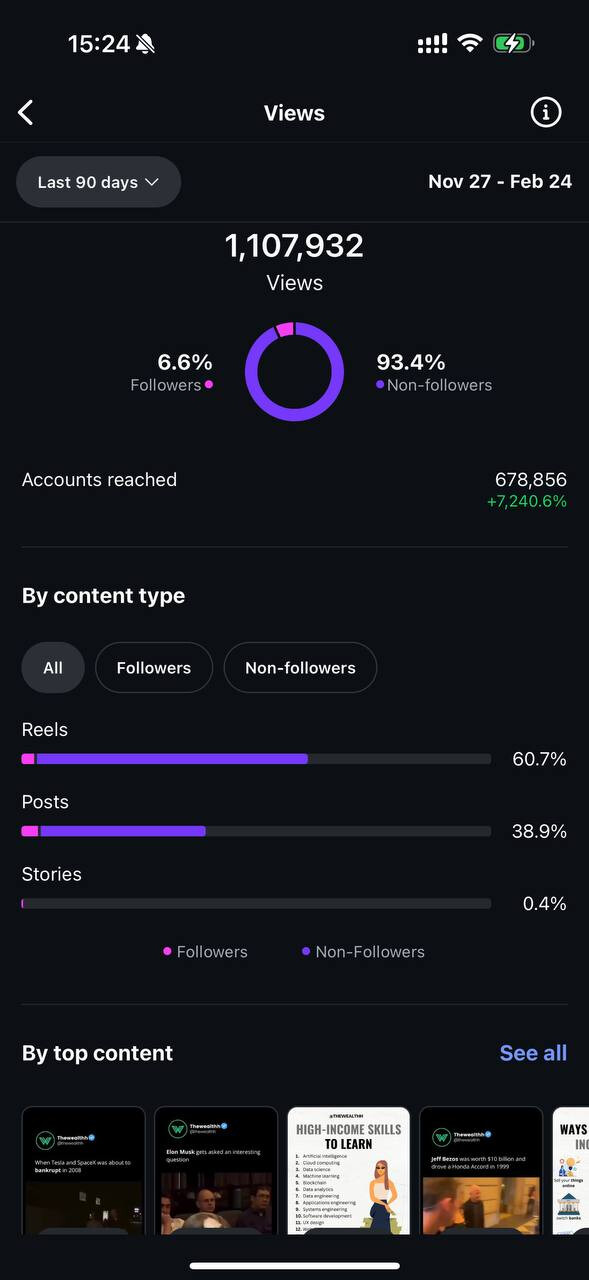Select the Followers filter pill
This screenshot has height=1280, width=589.
pos(154,667)
